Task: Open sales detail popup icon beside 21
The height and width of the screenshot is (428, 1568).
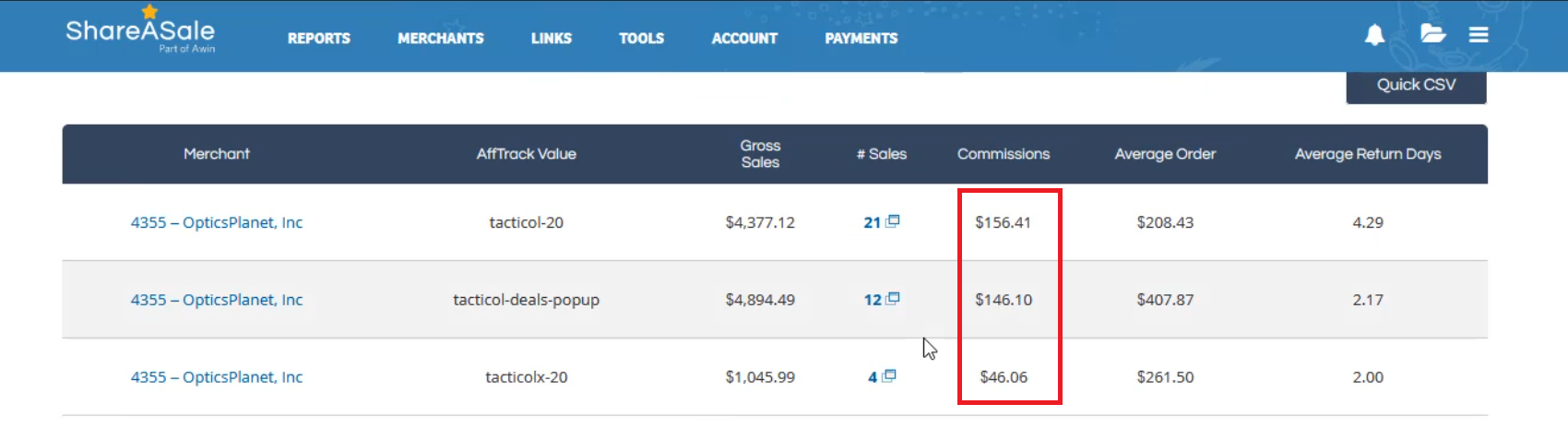Action: [892, 221]
